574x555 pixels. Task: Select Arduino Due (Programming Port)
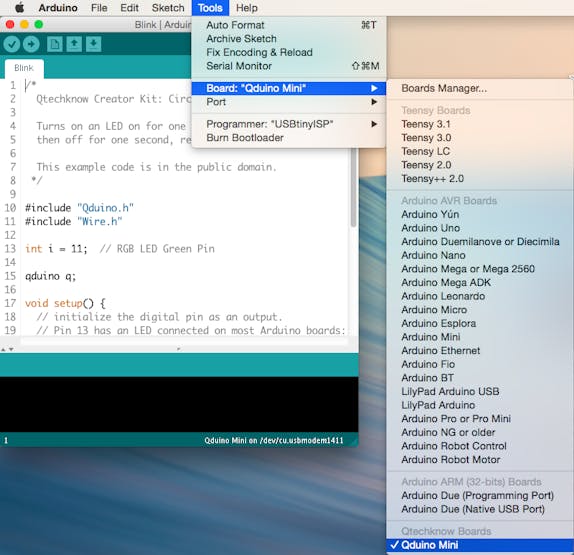[480, 495]
